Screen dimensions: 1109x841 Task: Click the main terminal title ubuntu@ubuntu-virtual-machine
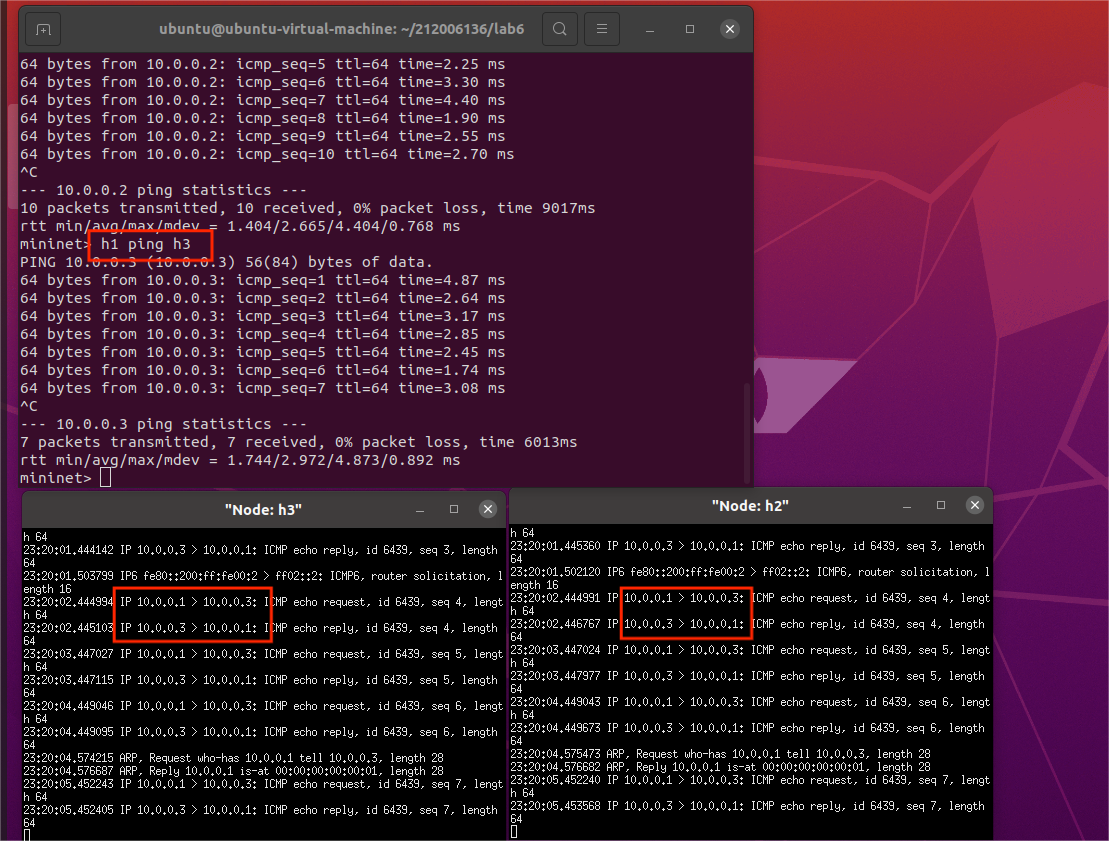click(x=342, y=29)
